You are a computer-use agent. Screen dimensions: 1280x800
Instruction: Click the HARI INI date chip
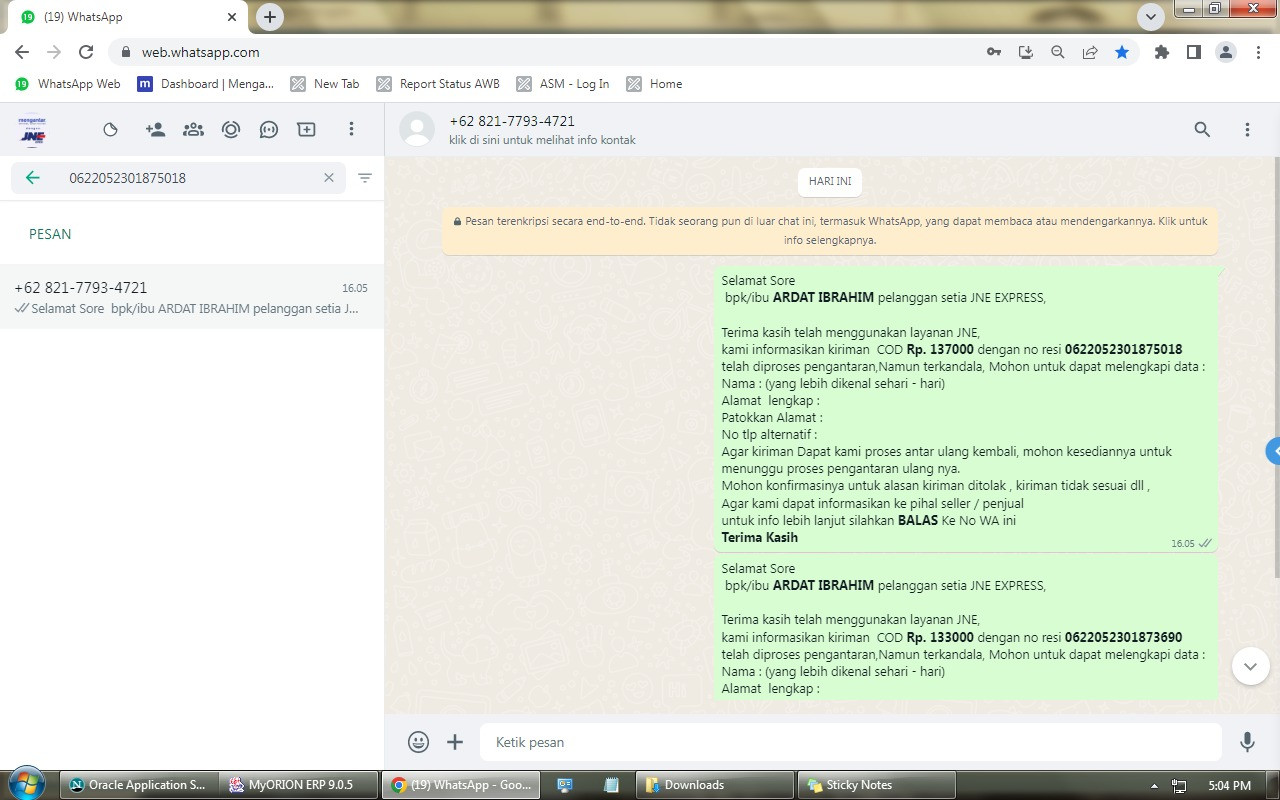pos(830,182)
